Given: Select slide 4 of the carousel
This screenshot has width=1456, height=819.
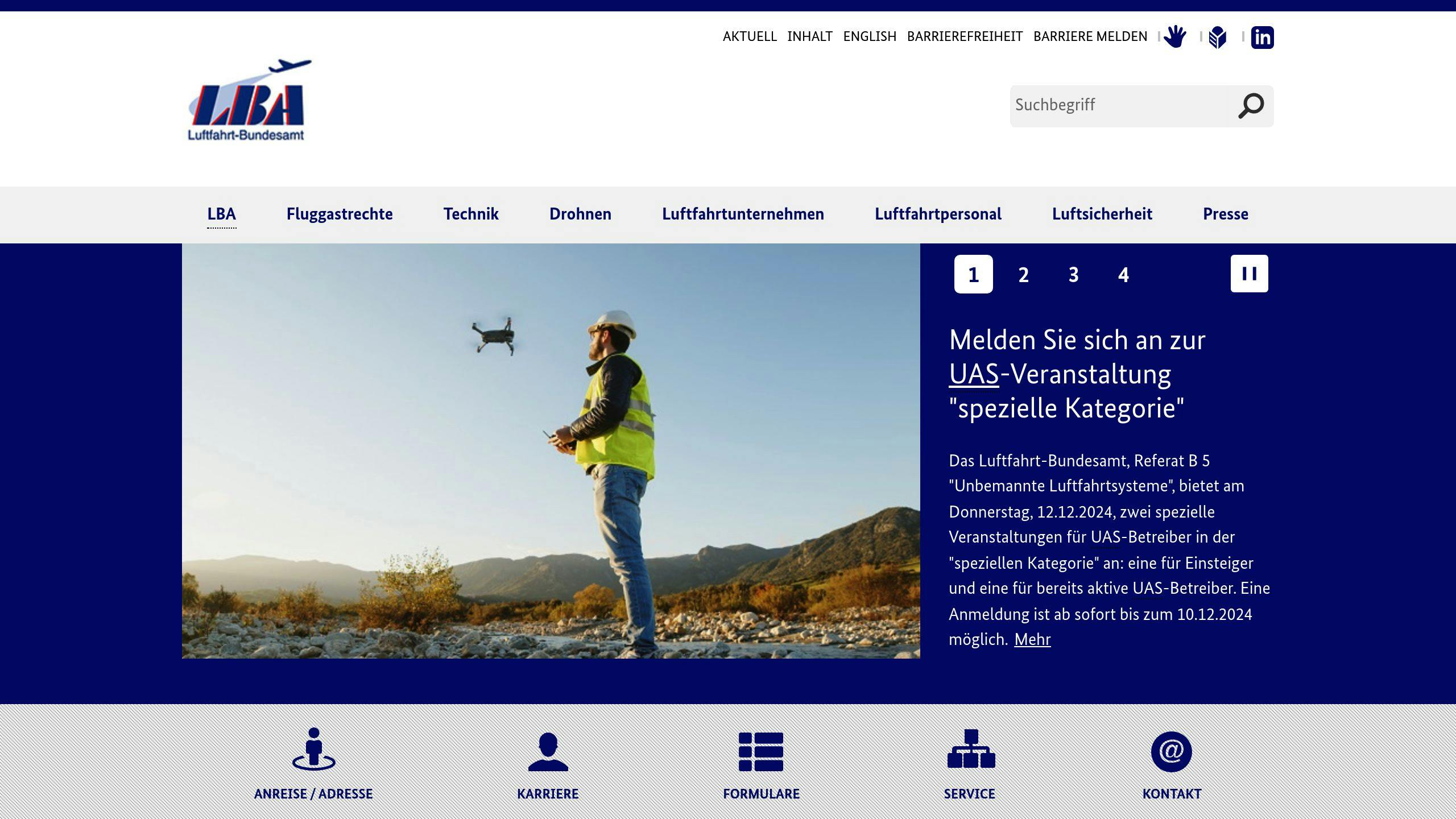Looking at the screenshot, I should pyautogui.click(x=1123, y=275).
